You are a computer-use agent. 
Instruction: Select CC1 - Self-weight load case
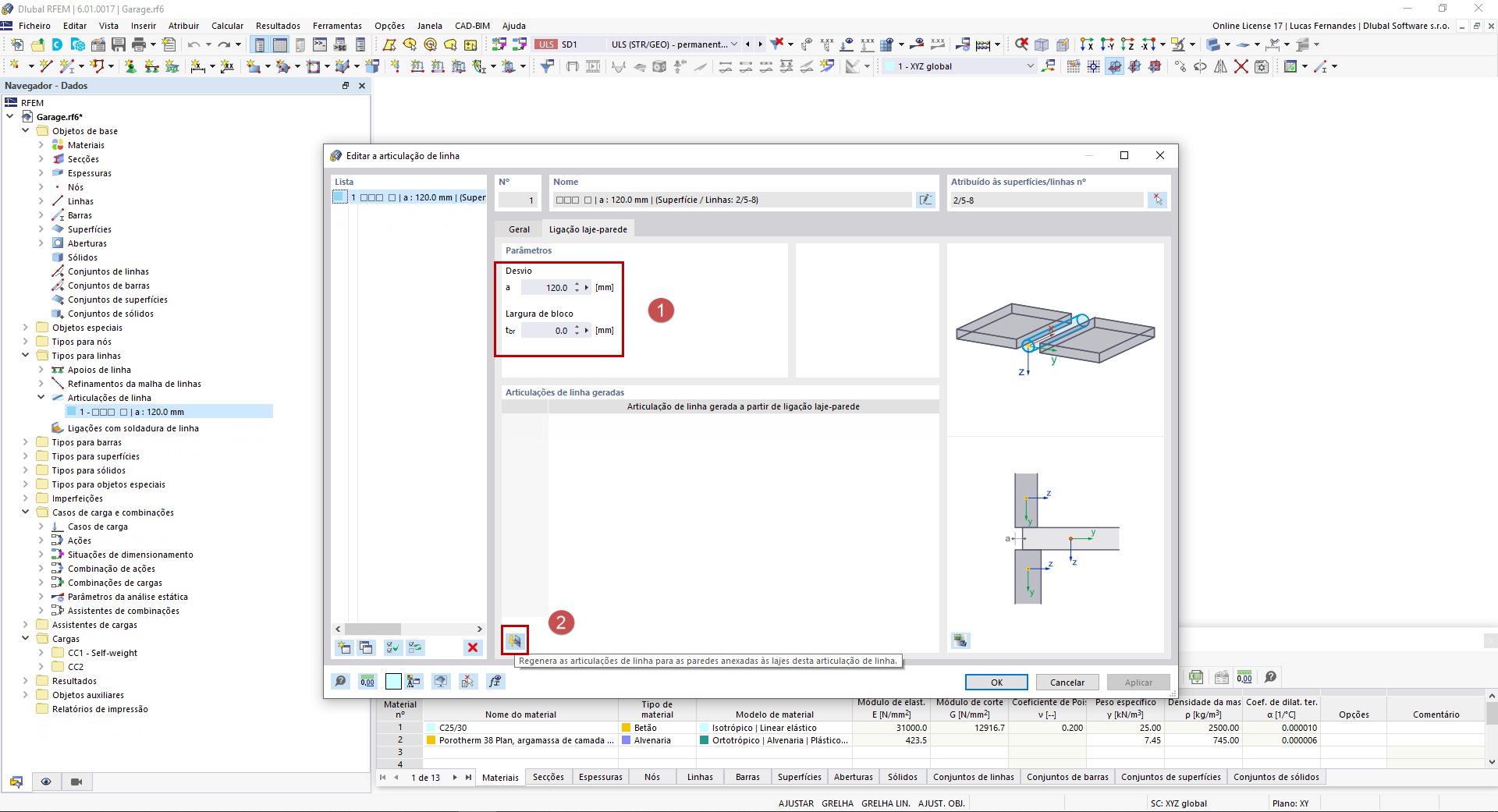[102, 653]
